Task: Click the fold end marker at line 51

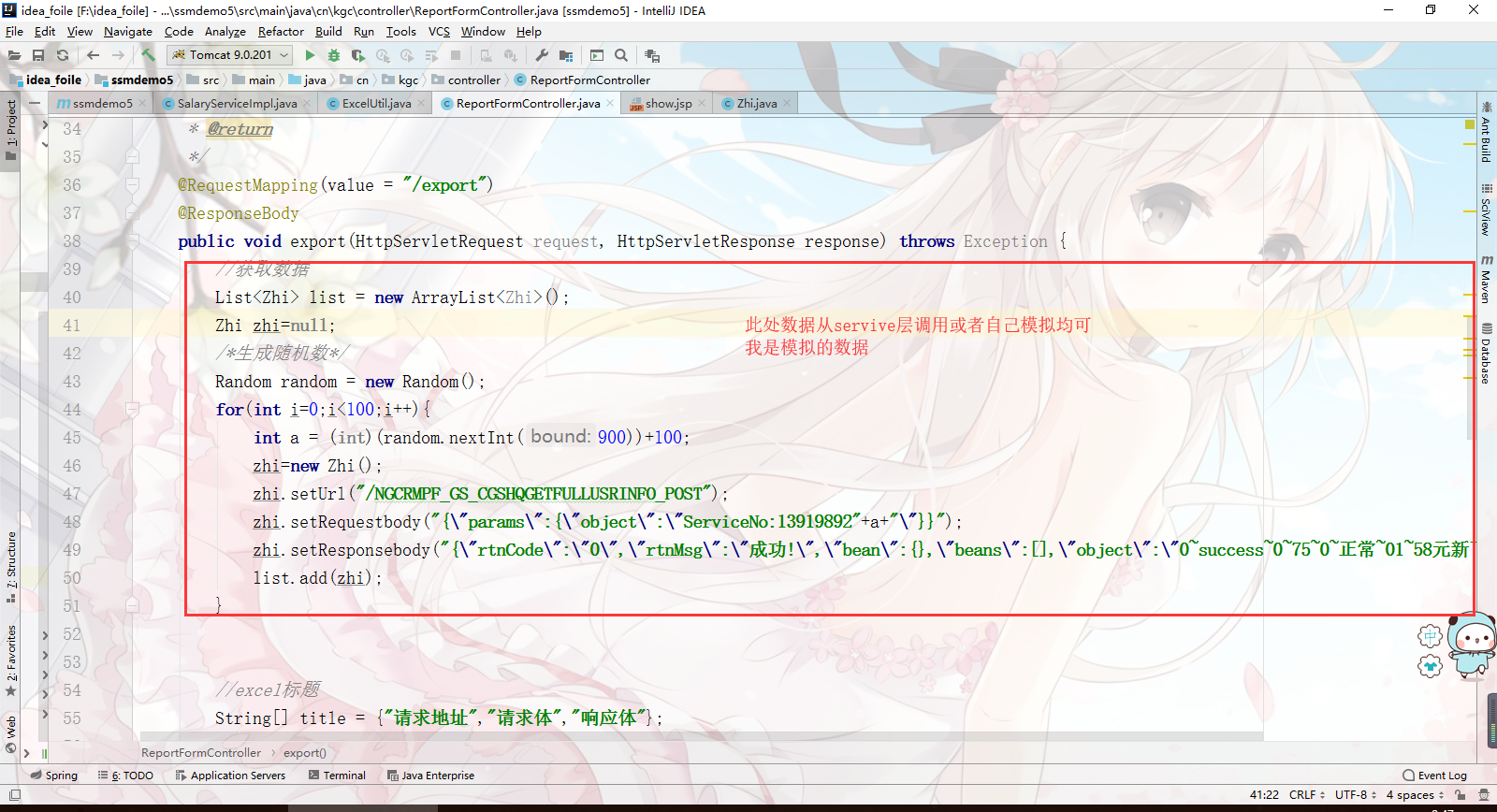Action: coord(132,606)
